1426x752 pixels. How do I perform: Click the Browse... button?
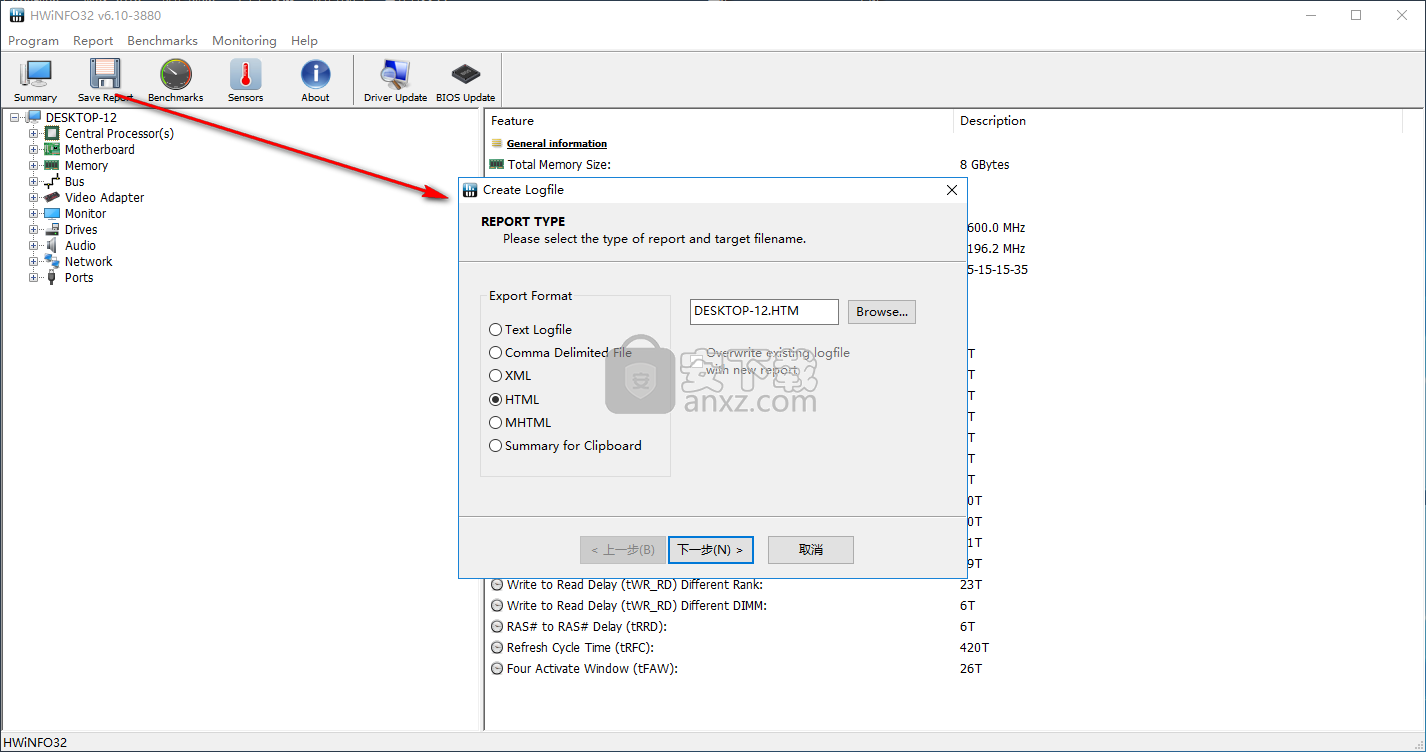(x=882, y=312)
